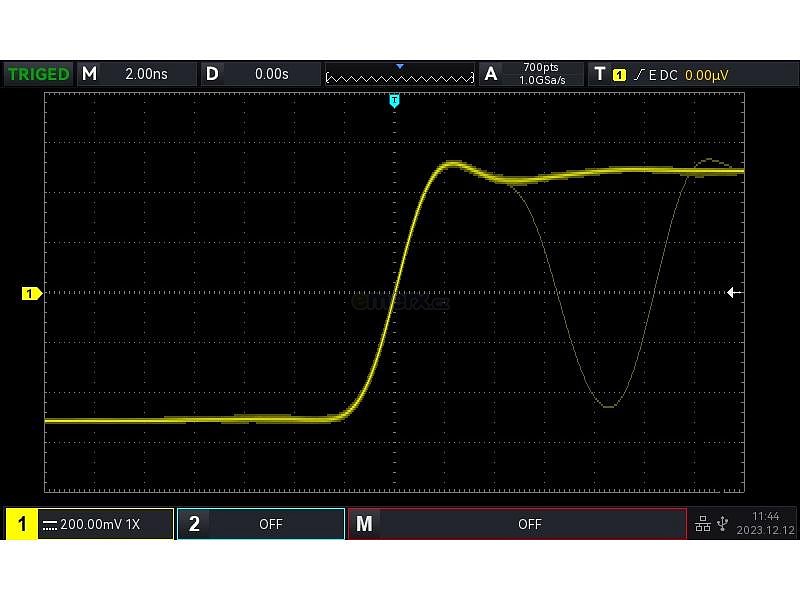Click the white trigger level arrow on right edge
Screen dimensions: 800x600
[x=733, y=293]
